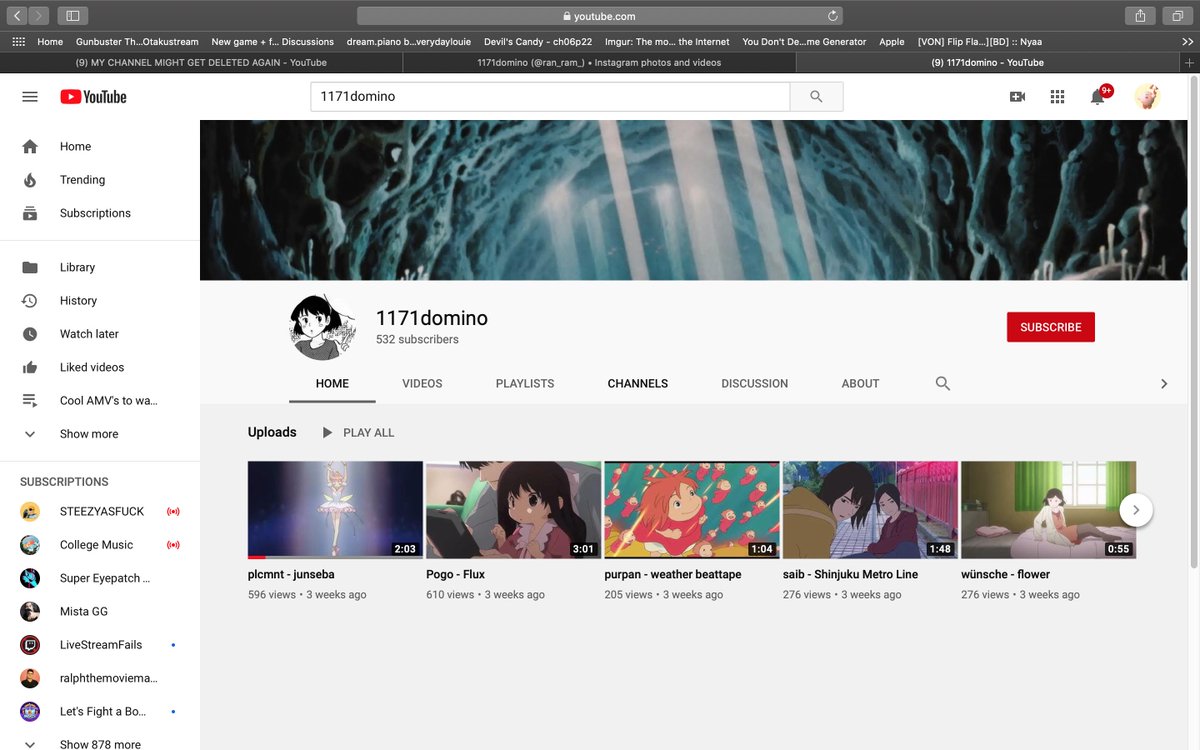This screenshot has width=1200, height=750.
Task: Reload the page in address bar
Action: coord(832,16)
